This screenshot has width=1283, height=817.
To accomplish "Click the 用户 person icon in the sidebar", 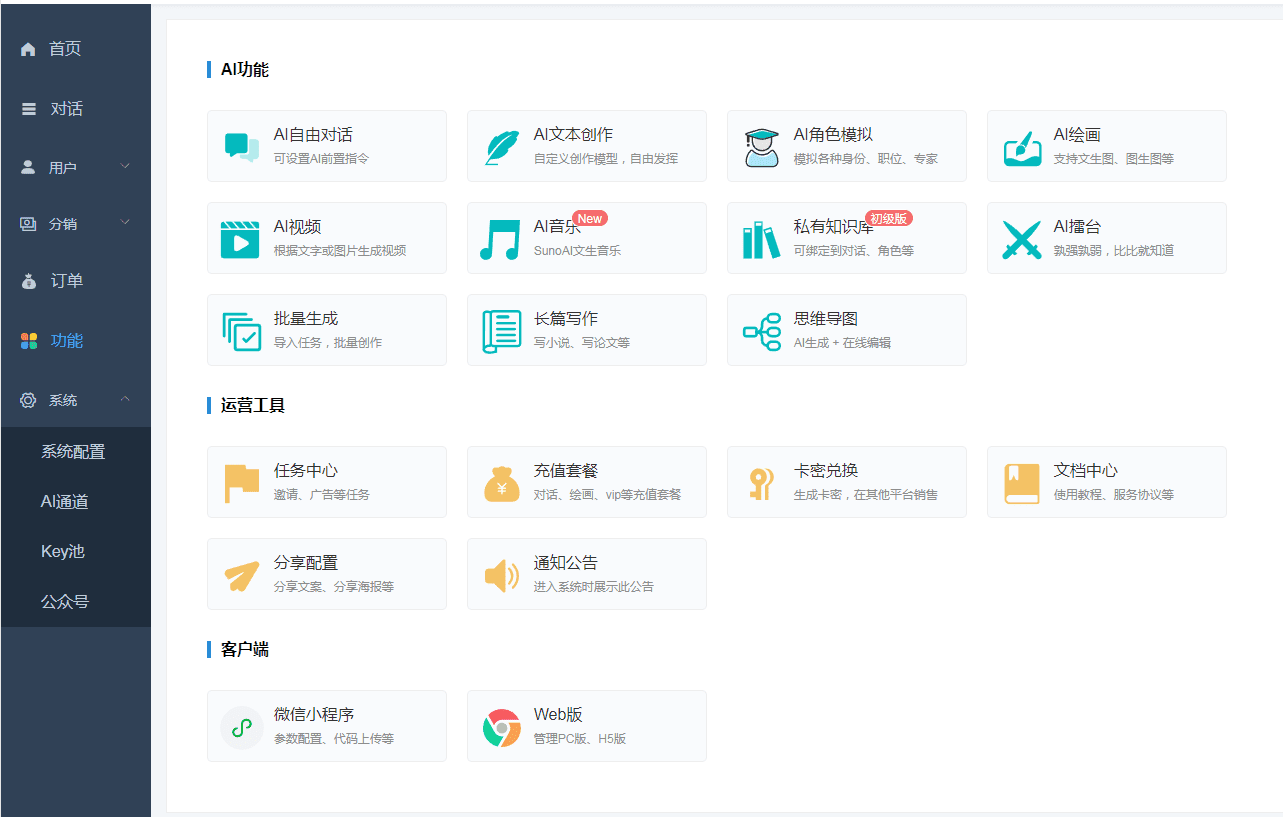I will point(28,167).
